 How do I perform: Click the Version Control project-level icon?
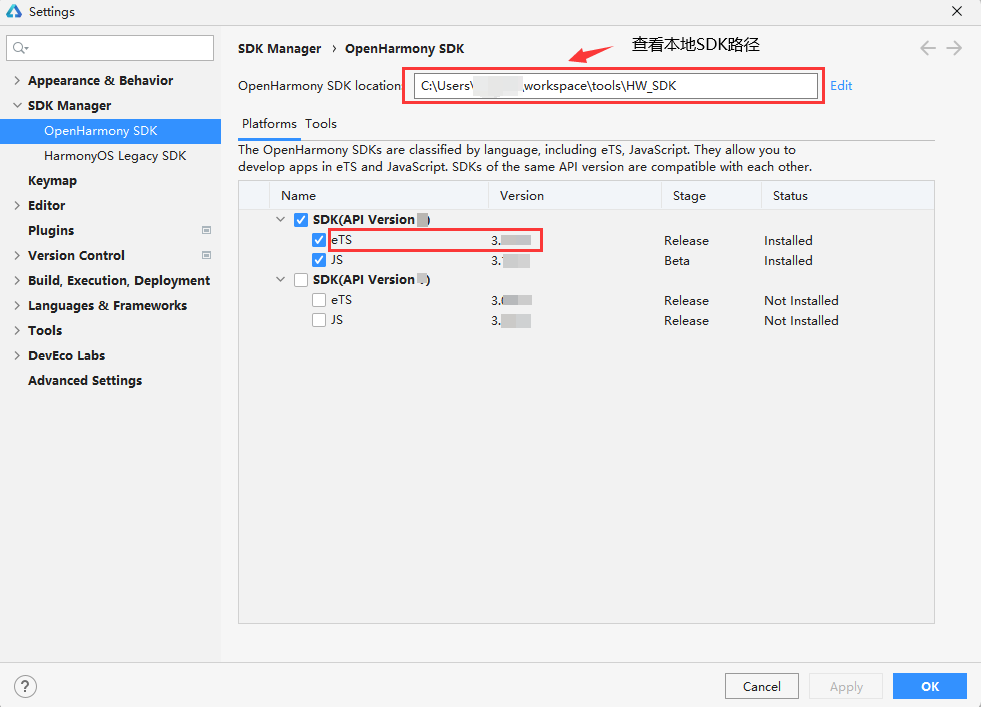206,256
